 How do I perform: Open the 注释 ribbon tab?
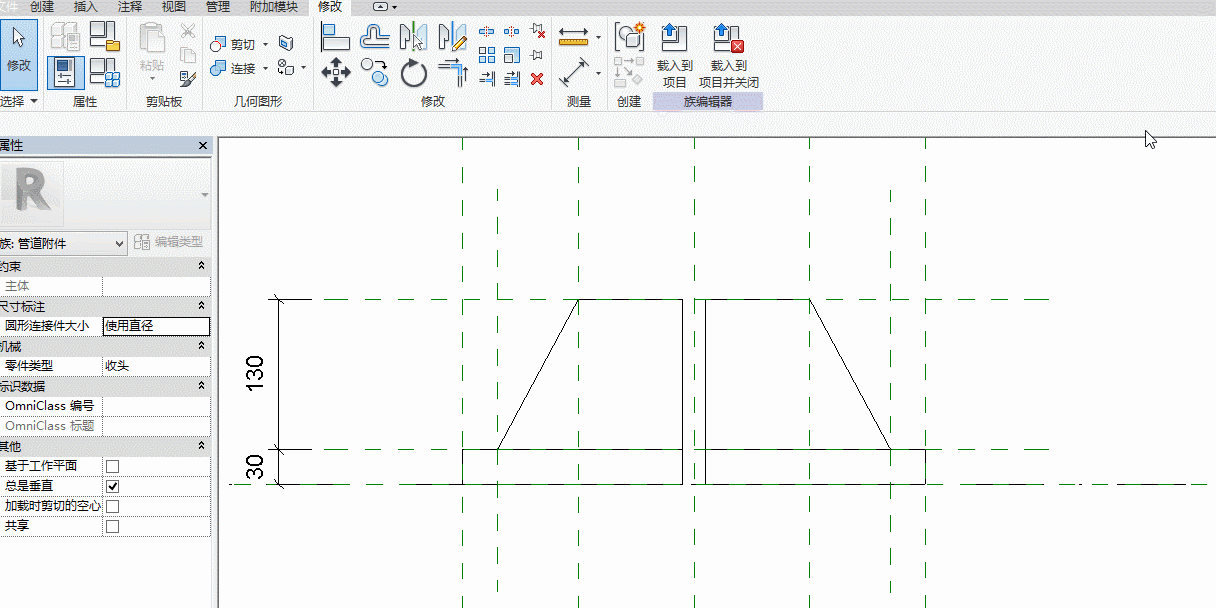pyautogui.click(x=130, y=7)
